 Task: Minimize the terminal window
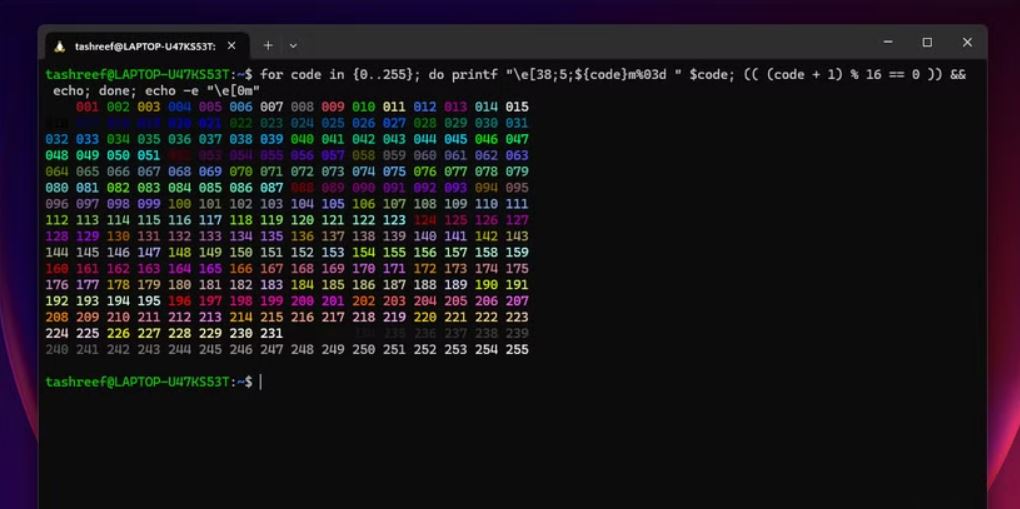[x=888, y=43]
